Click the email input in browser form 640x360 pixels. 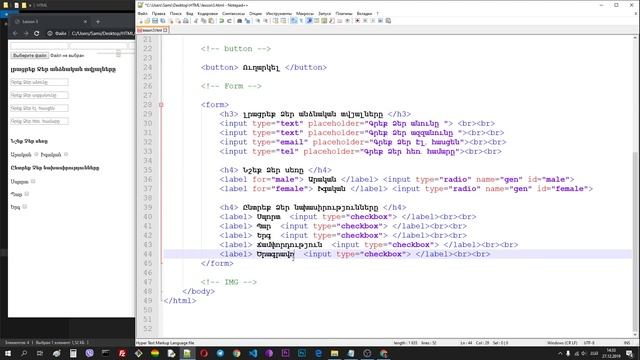pyautogui.click(x=40, y=108)
